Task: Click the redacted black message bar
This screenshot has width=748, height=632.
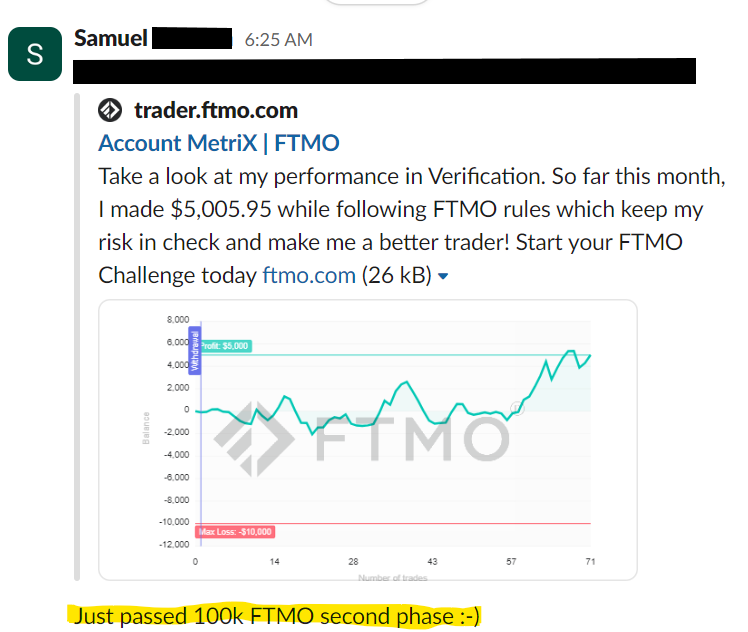Action: pyautogui.click(x=384, y=71)
